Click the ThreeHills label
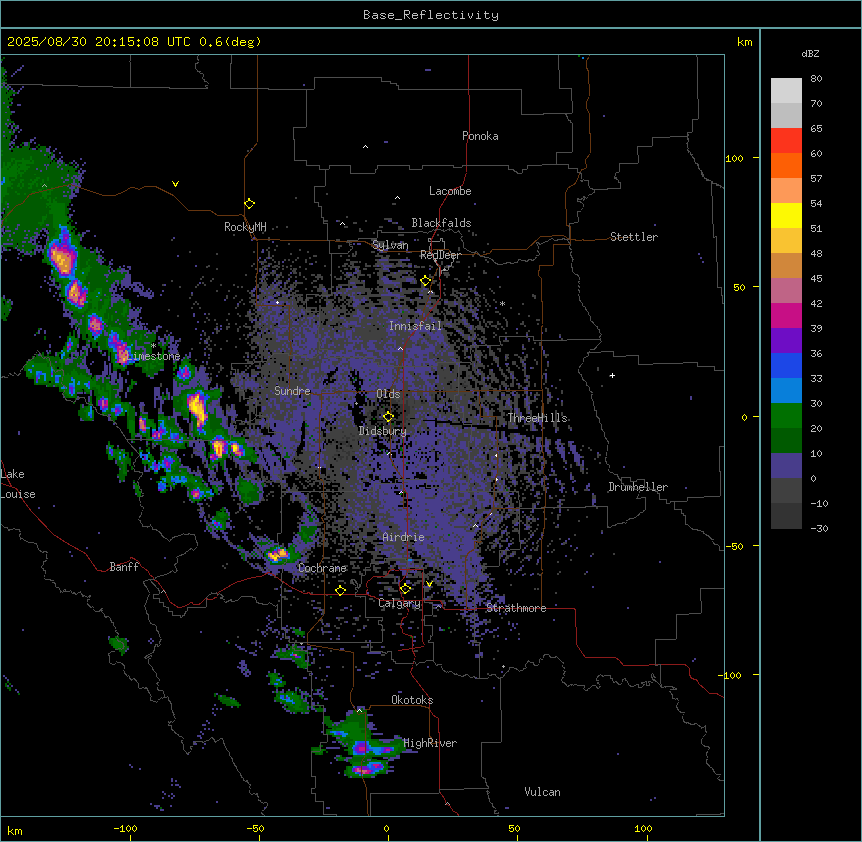 pos(537,418)
